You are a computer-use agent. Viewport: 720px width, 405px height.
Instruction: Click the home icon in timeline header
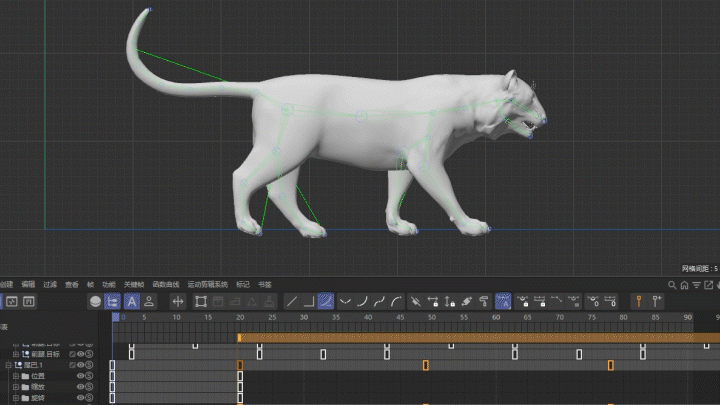(x=684, y=285)
